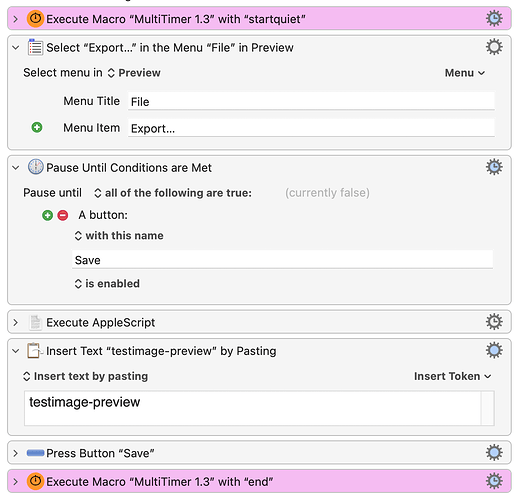The image size is (517, 500).
Task: Expand the Press Button Save action
Action: point(15,453)
